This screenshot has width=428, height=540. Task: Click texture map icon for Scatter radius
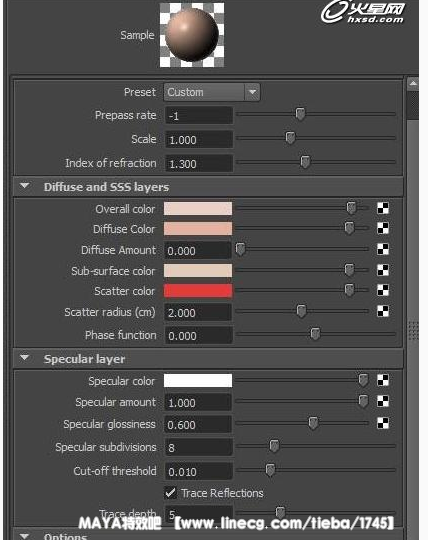pyautogui.click(x=383, y=311)
